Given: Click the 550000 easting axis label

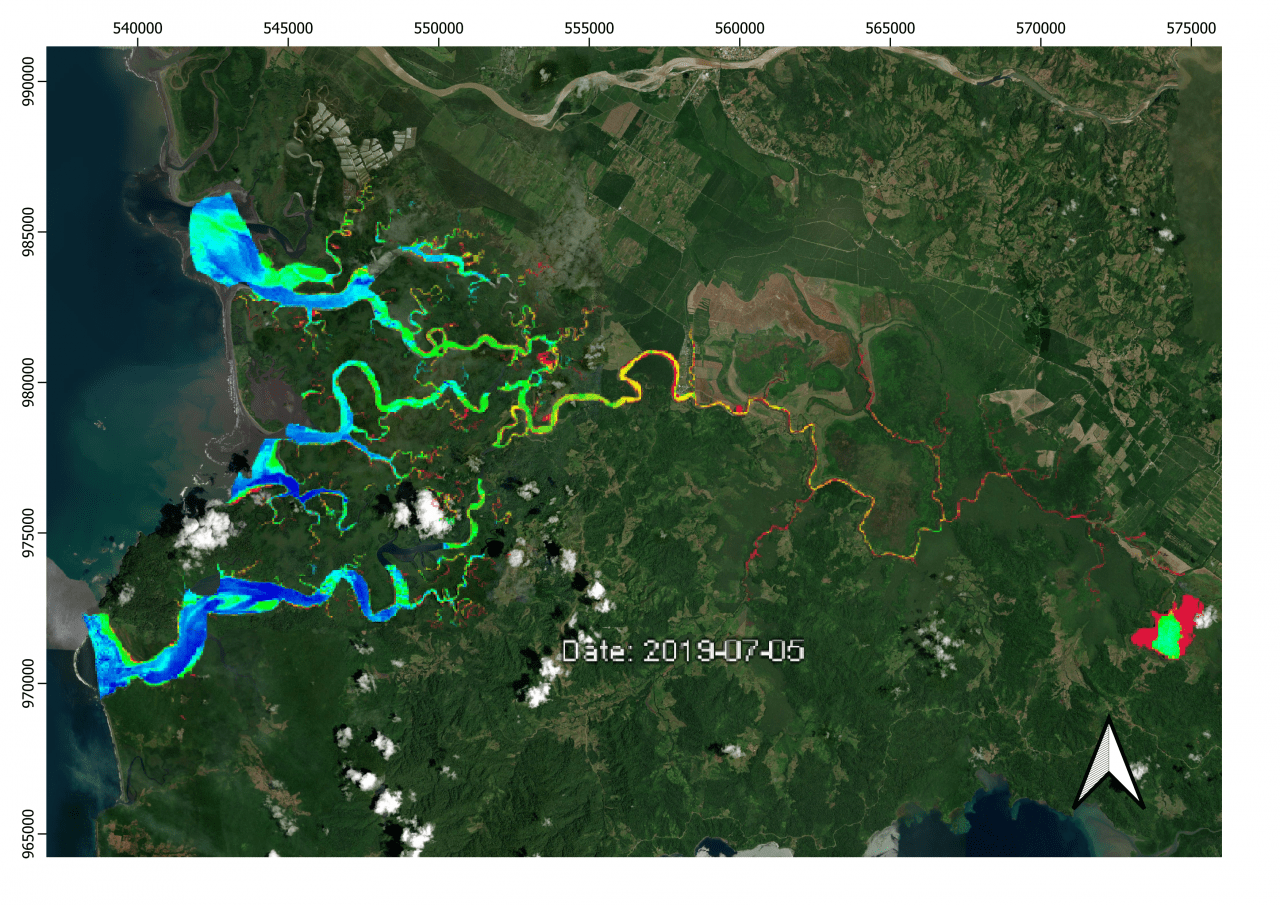Looking at the screenshot, I should [x=439, y=30].
